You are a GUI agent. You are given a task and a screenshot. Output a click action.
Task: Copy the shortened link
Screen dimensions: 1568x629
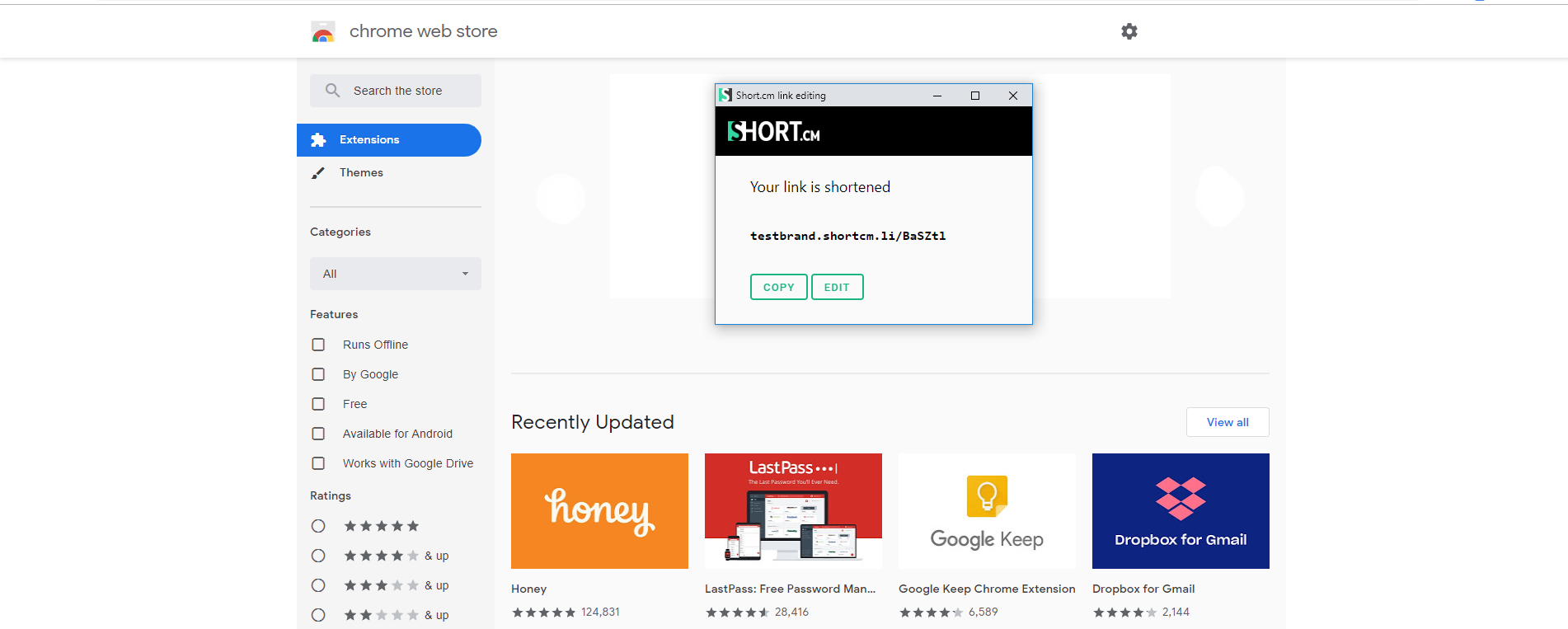[779, 287]
